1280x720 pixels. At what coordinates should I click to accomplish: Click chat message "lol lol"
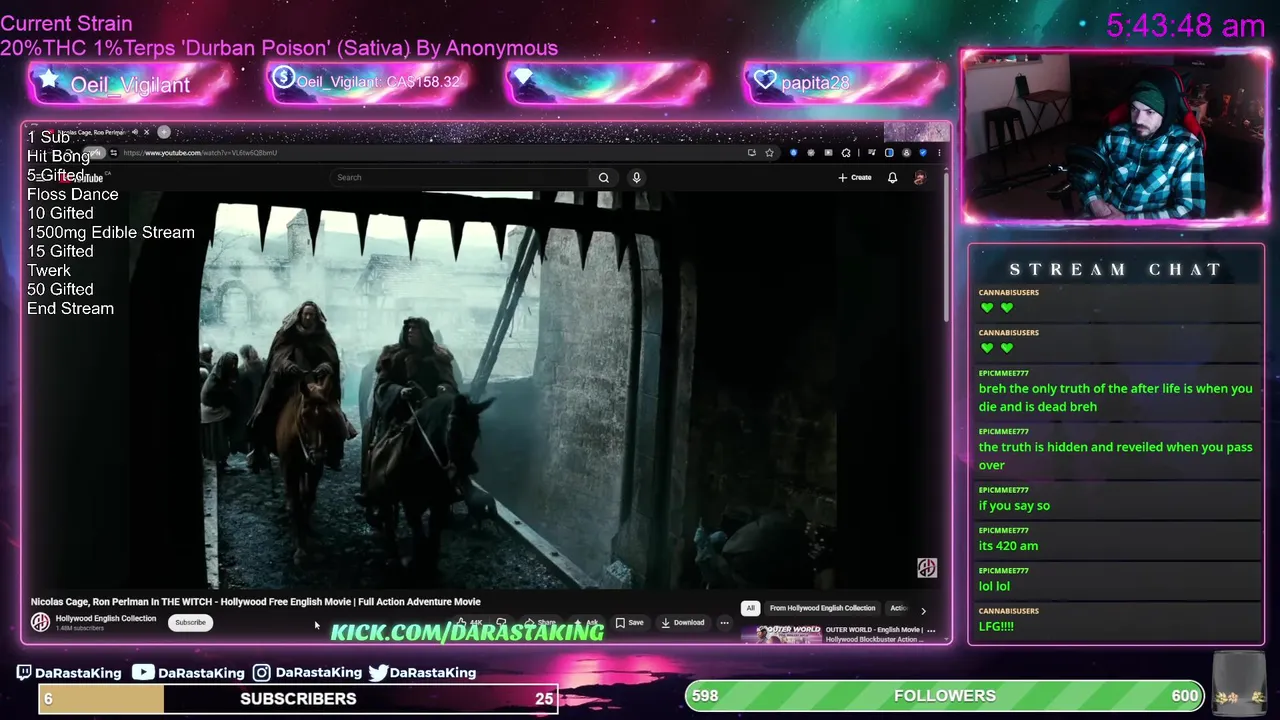click(994, 586)
